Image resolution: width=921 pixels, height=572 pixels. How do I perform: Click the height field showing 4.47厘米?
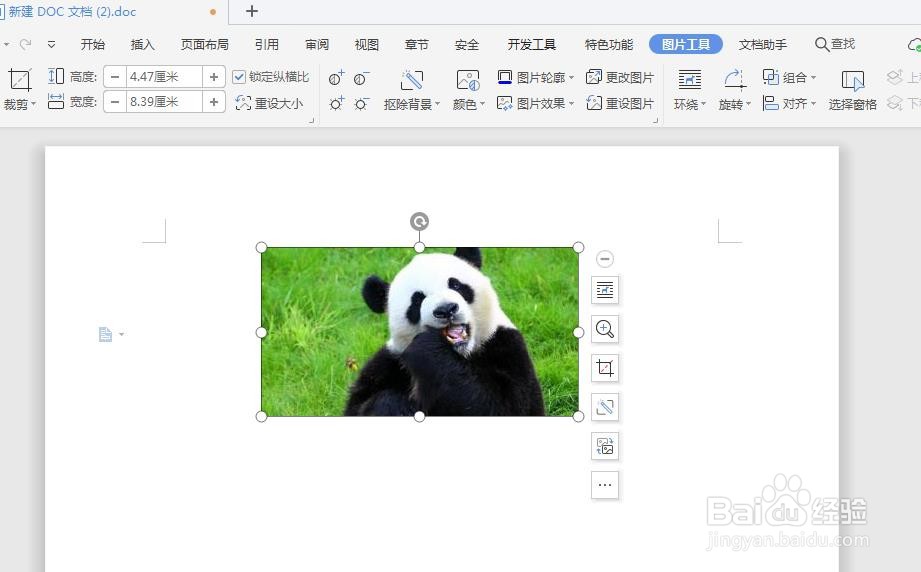[164, 77]
